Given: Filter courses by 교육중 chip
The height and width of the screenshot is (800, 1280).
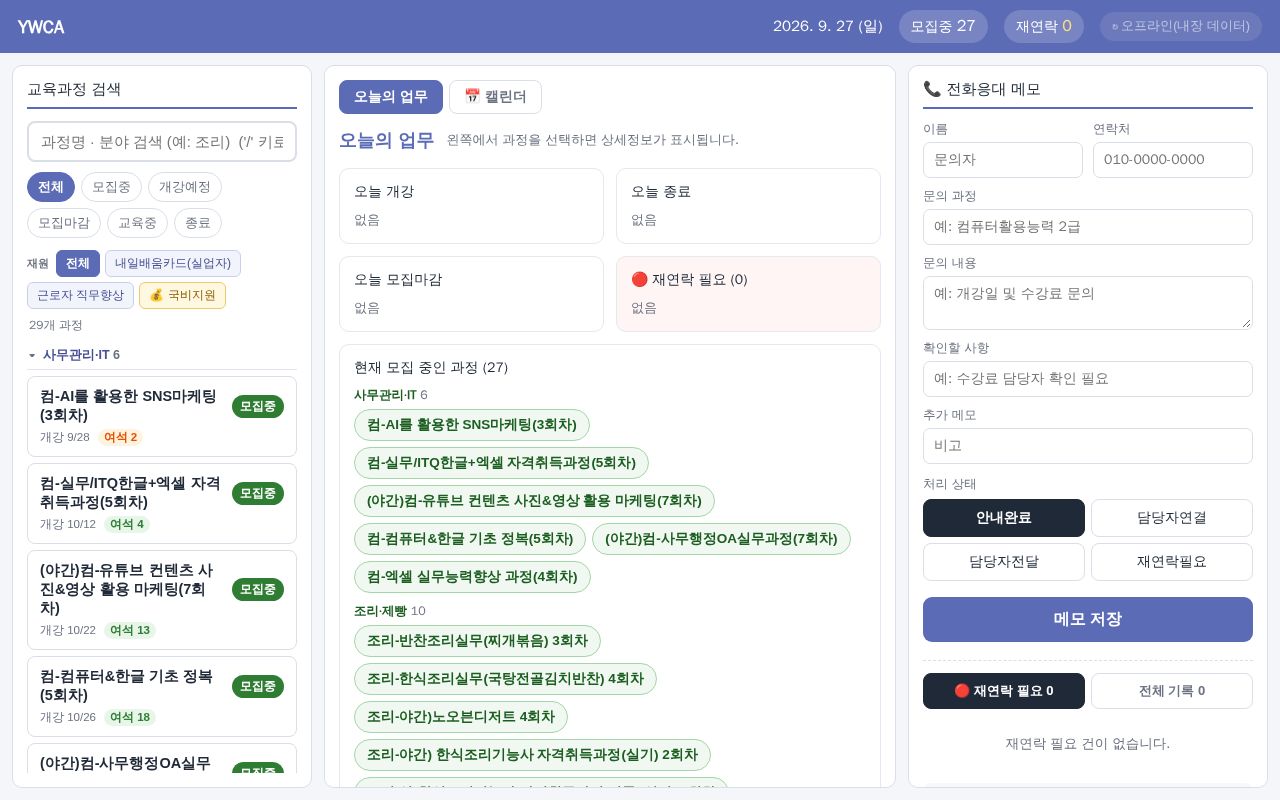Looking at the screenshot, I should tap(137, 223).
